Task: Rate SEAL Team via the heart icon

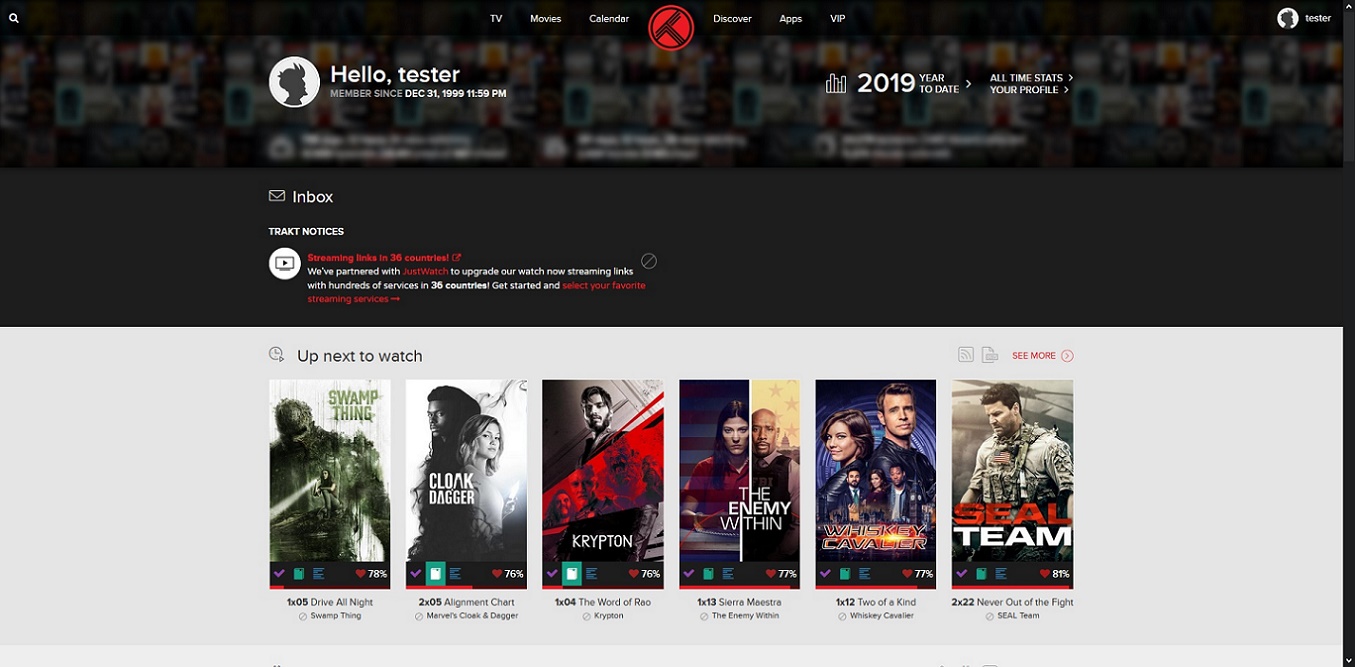Action: coord(1044,574)
